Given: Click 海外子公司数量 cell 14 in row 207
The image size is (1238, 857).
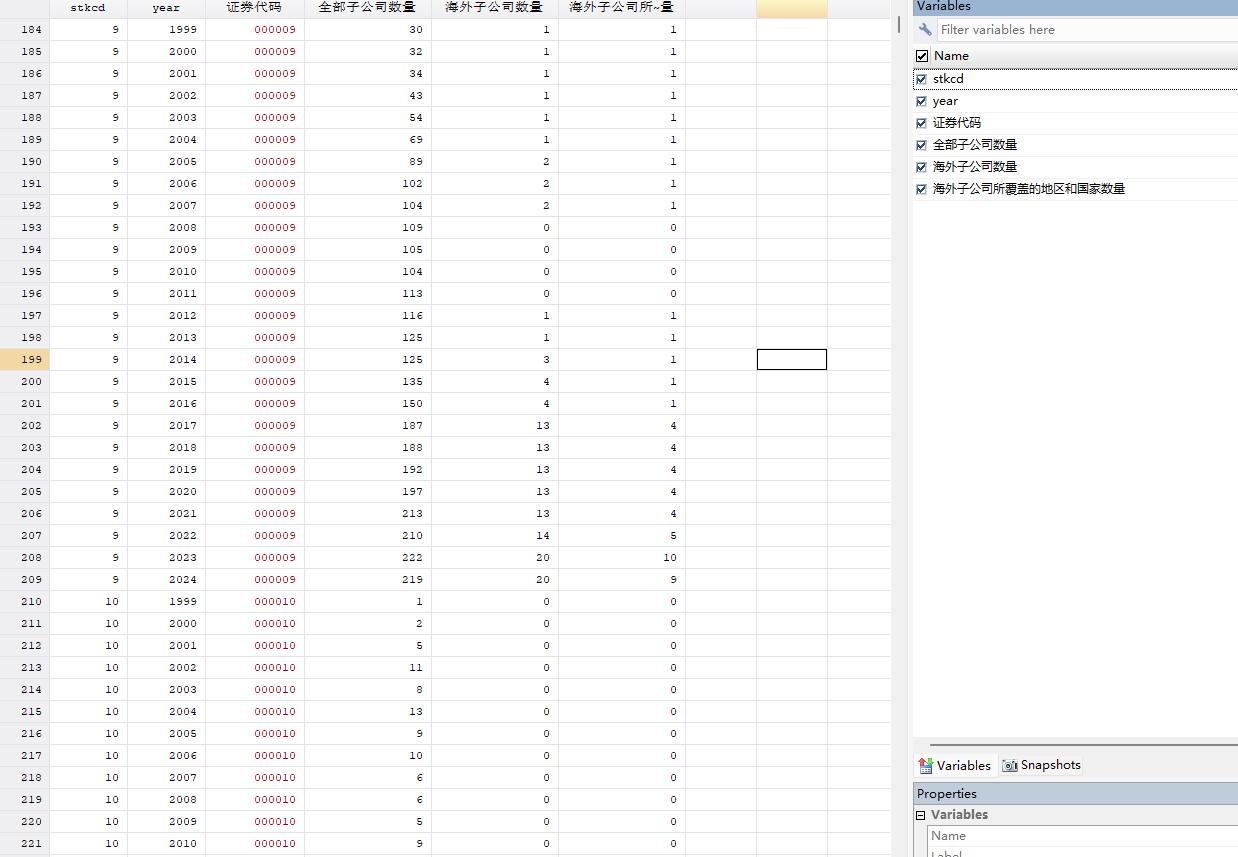Looking at the screenshot, I should point(495,536).
